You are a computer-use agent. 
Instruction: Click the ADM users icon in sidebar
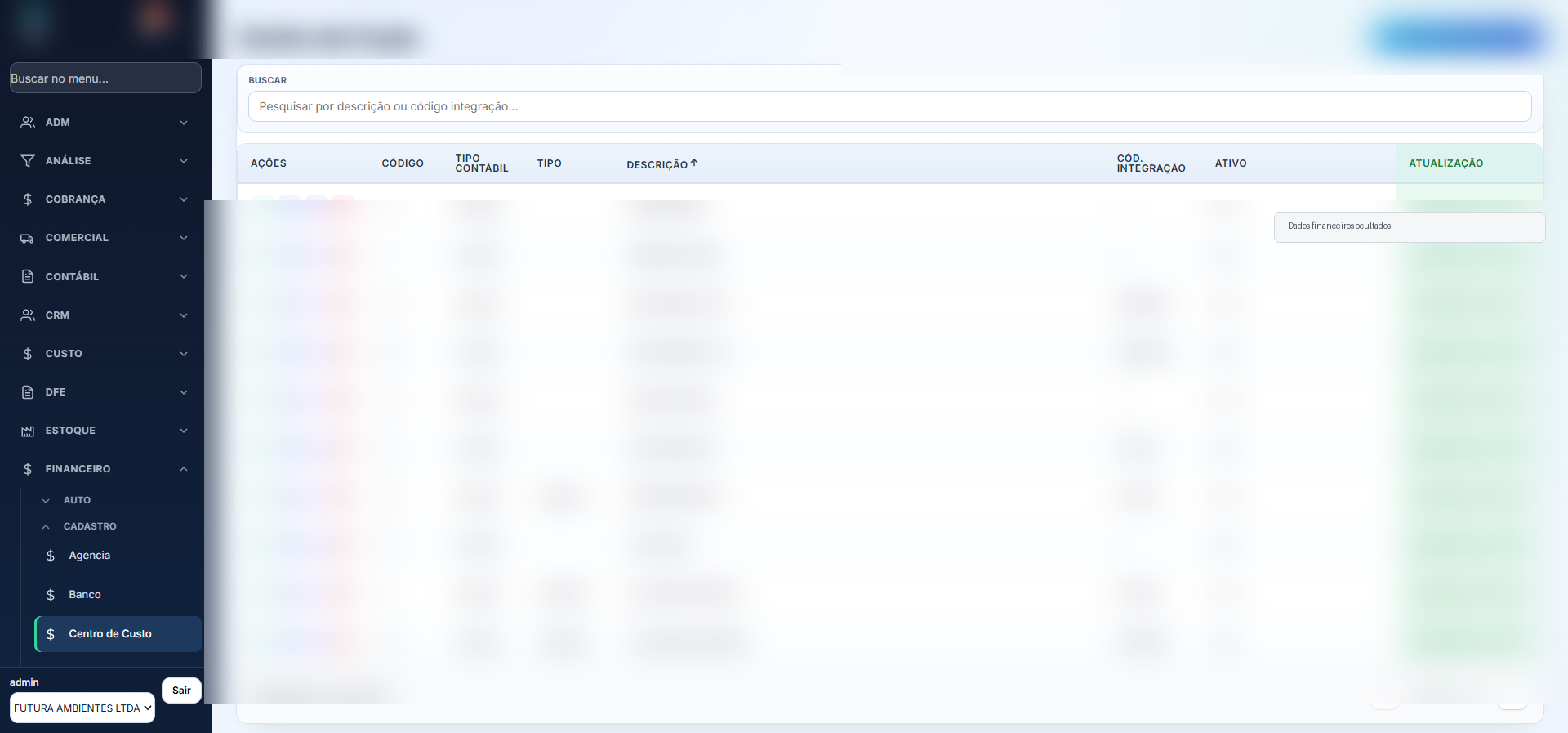pos(28,123)
